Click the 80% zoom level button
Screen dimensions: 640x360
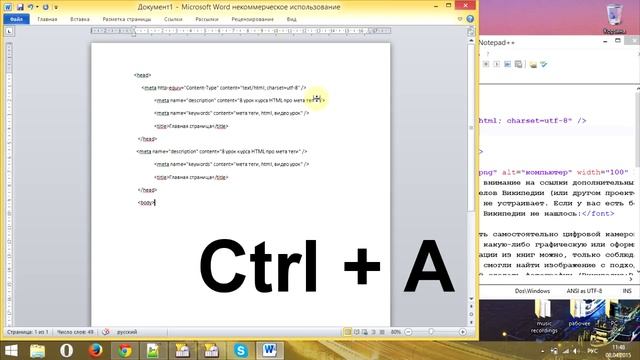(x=396, y=332)
